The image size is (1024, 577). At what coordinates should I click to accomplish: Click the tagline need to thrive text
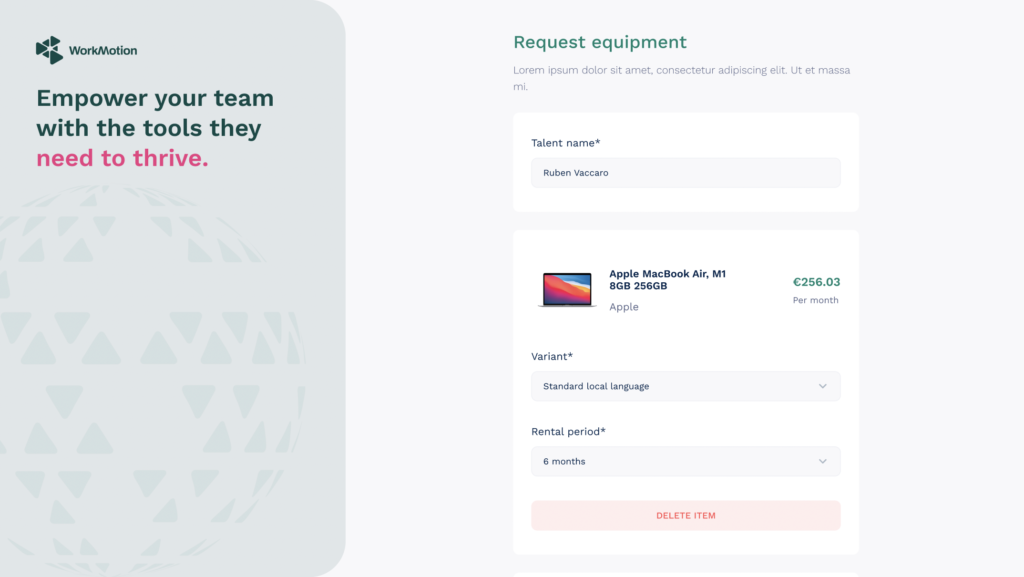123,157
